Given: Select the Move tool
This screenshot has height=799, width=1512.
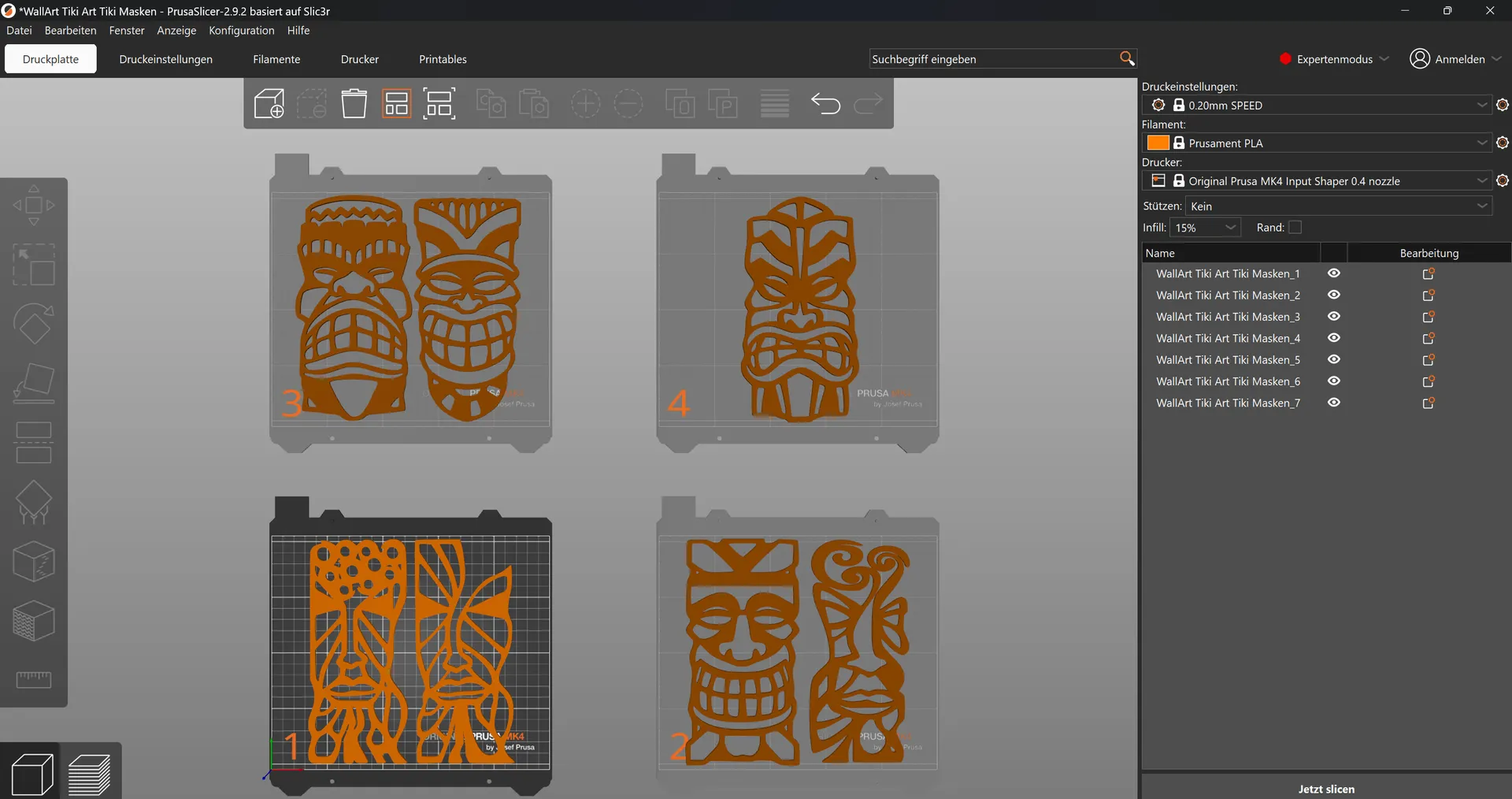Looking at the screenshot, I should [34, 205].
